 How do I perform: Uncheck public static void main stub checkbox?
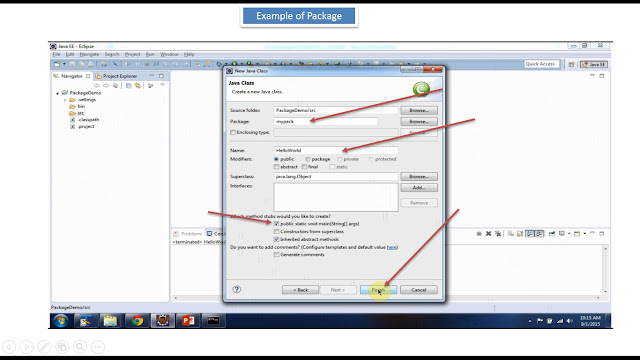pos(276,224)
